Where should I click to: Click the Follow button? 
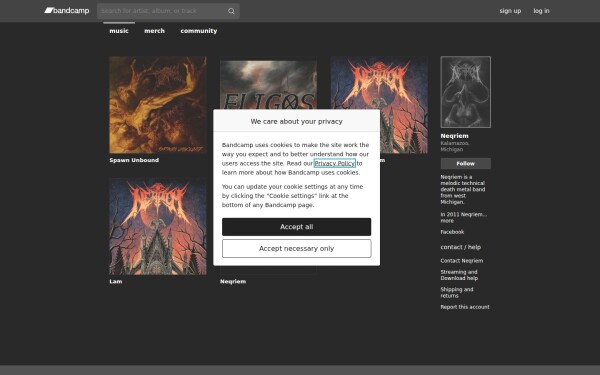pyautogui.click(x=465, y=163)
